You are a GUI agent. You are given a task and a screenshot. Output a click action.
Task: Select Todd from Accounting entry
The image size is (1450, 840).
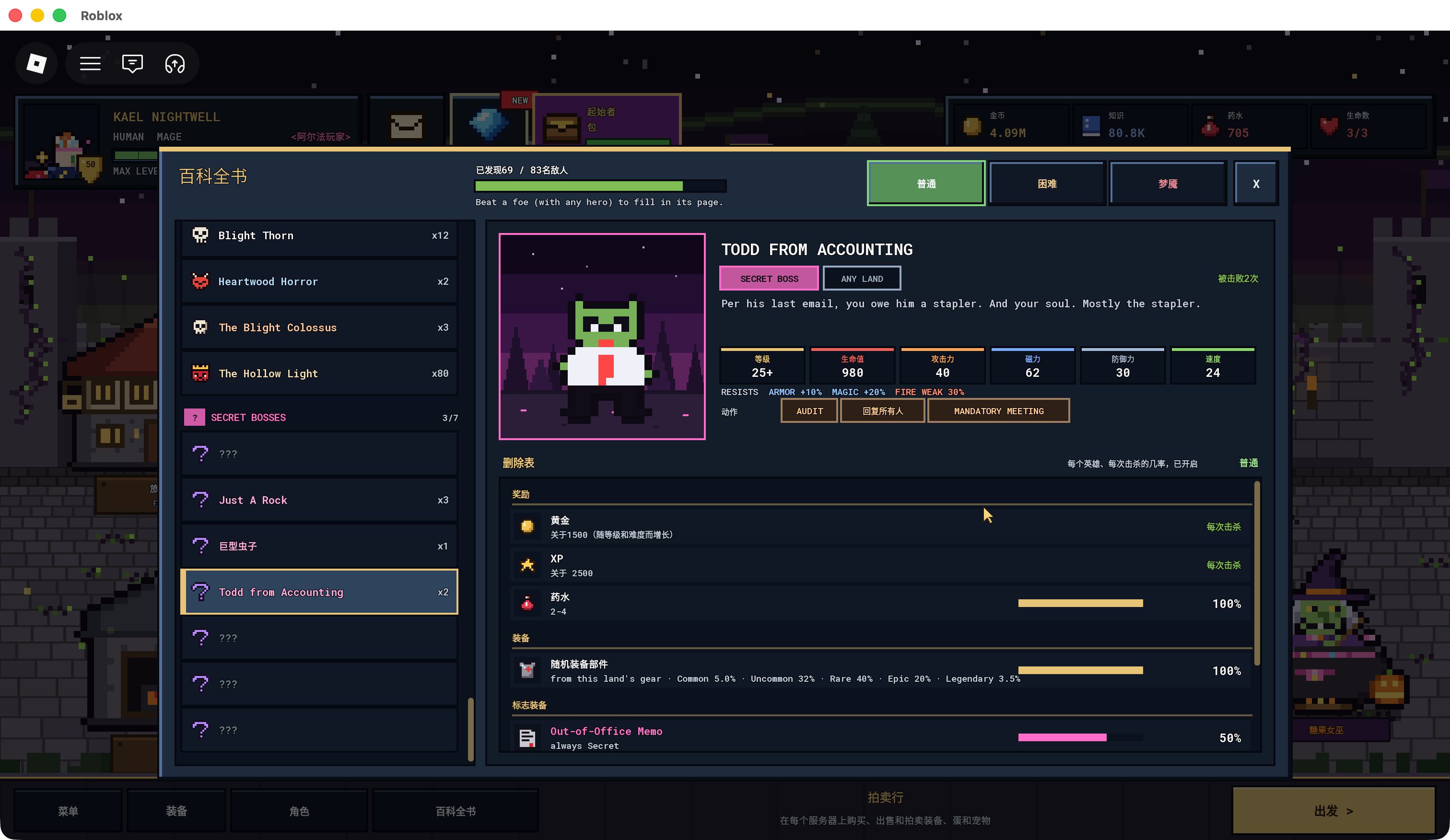[x=319, y=592]
